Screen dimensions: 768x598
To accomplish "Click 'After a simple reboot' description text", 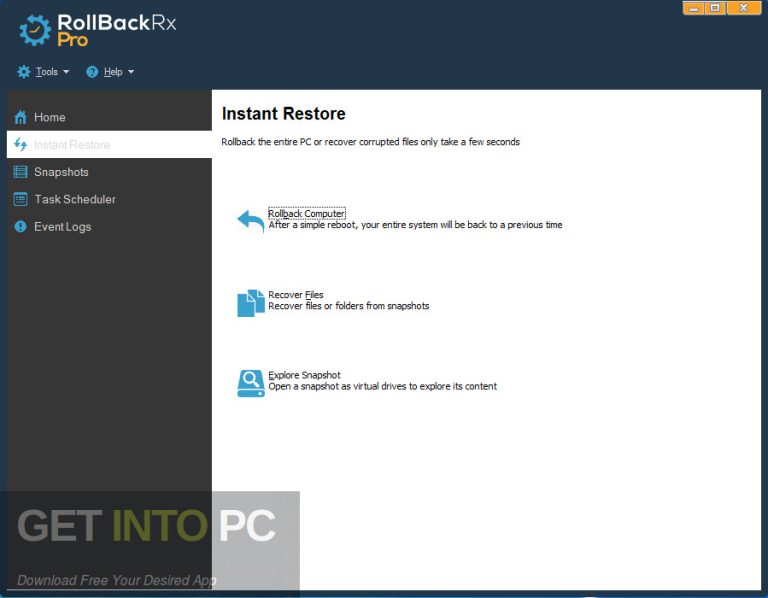I will click(415, 225).
